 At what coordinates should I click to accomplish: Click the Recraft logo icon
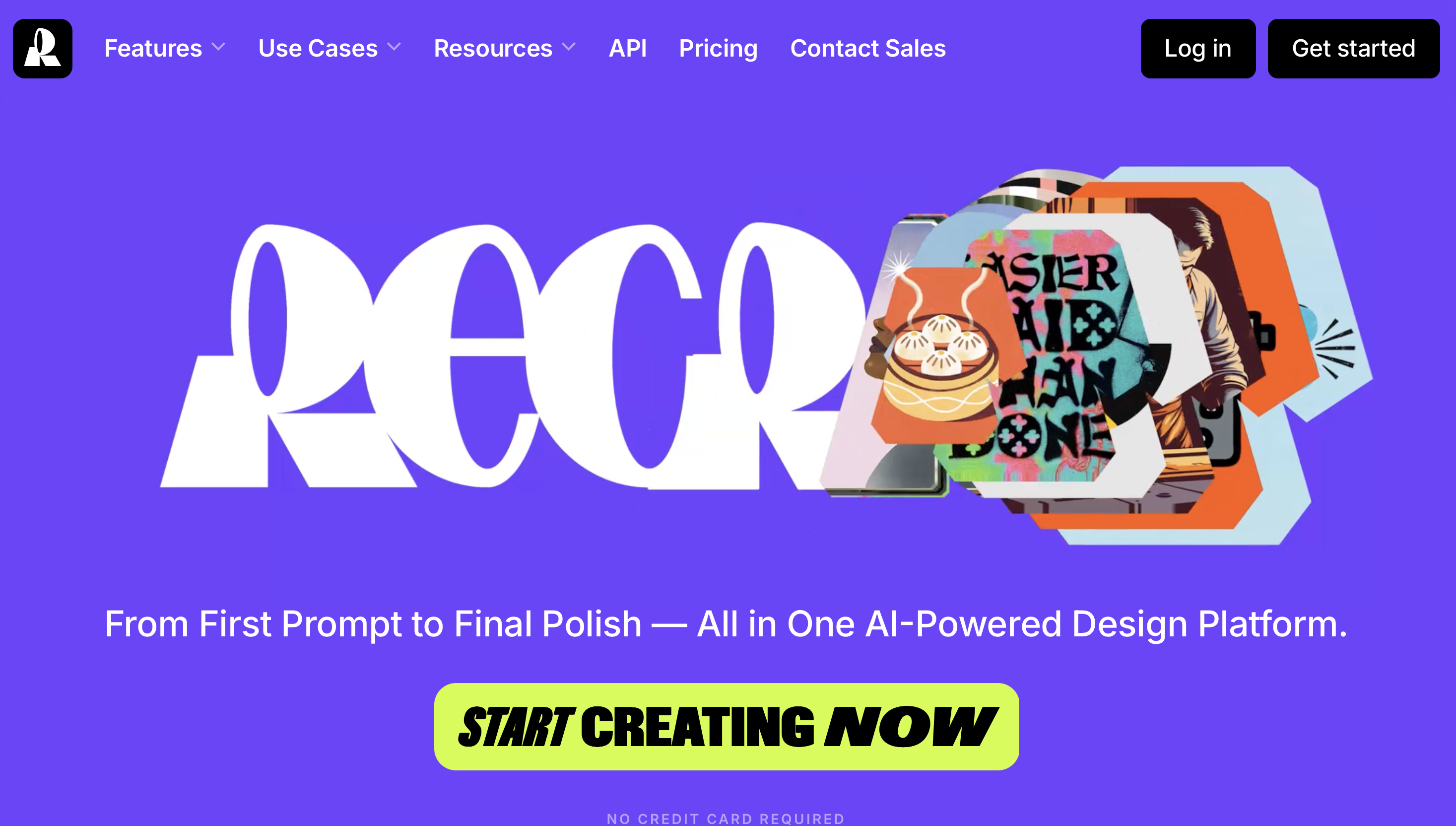click(43, 49)
